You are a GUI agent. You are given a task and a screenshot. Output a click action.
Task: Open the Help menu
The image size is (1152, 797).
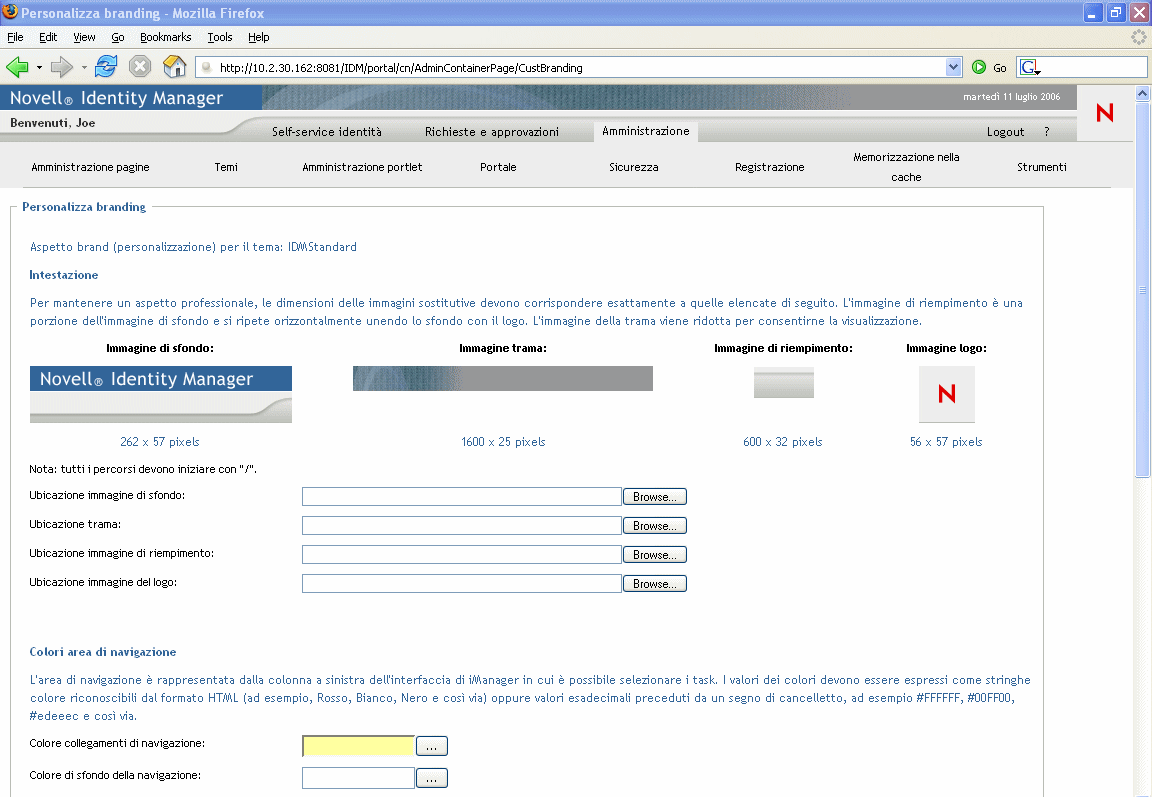pos(259,37)
